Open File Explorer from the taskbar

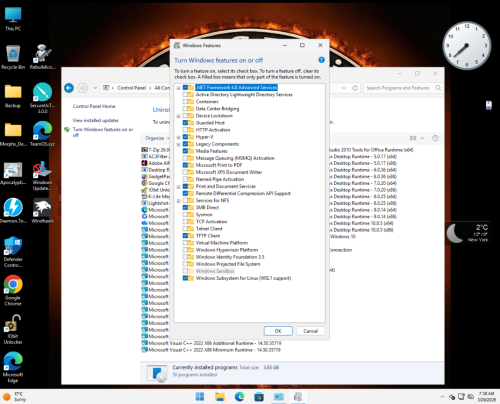pos(220,397)
